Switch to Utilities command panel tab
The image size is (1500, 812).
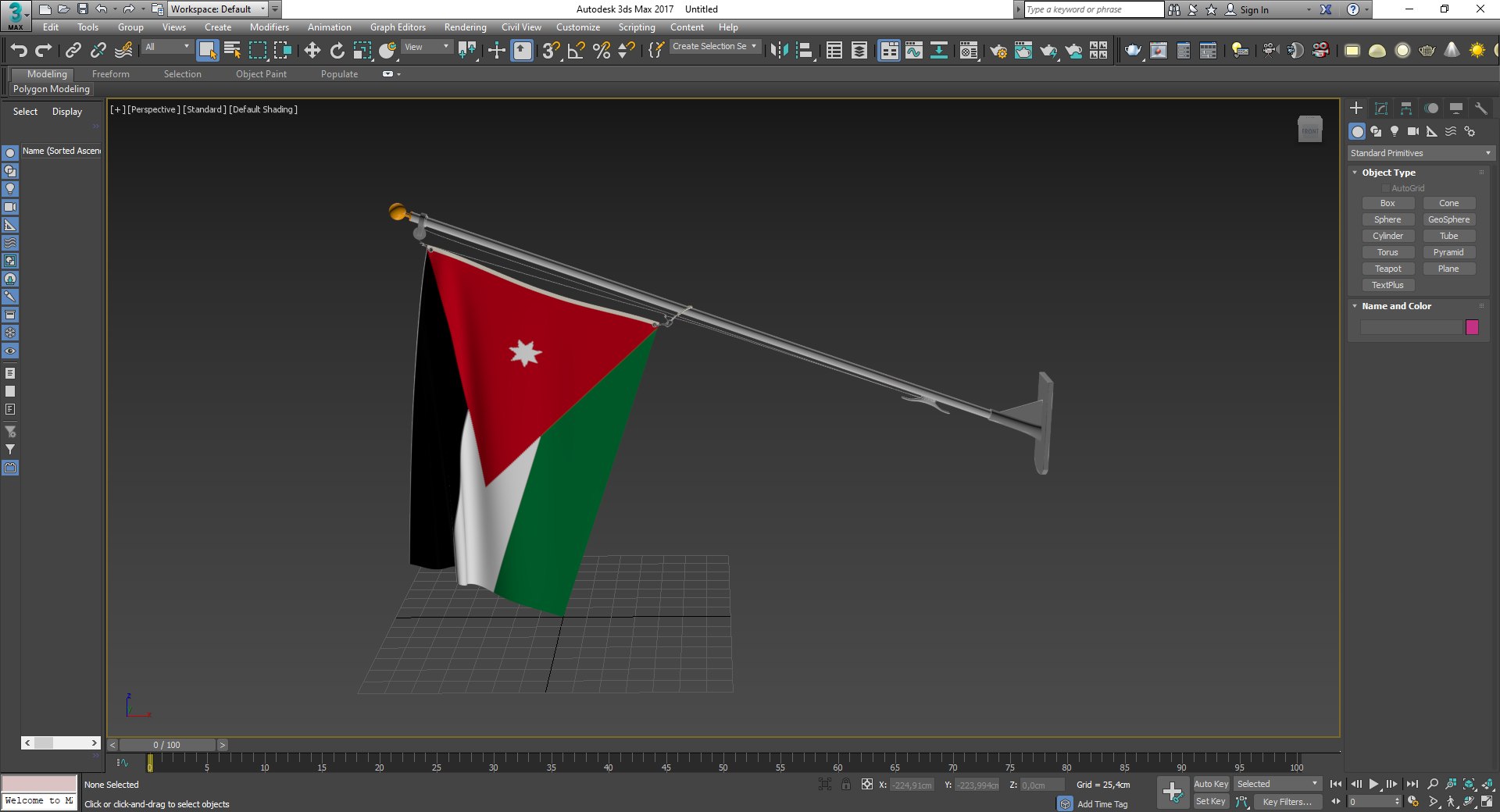click(x=1481, y=109)
